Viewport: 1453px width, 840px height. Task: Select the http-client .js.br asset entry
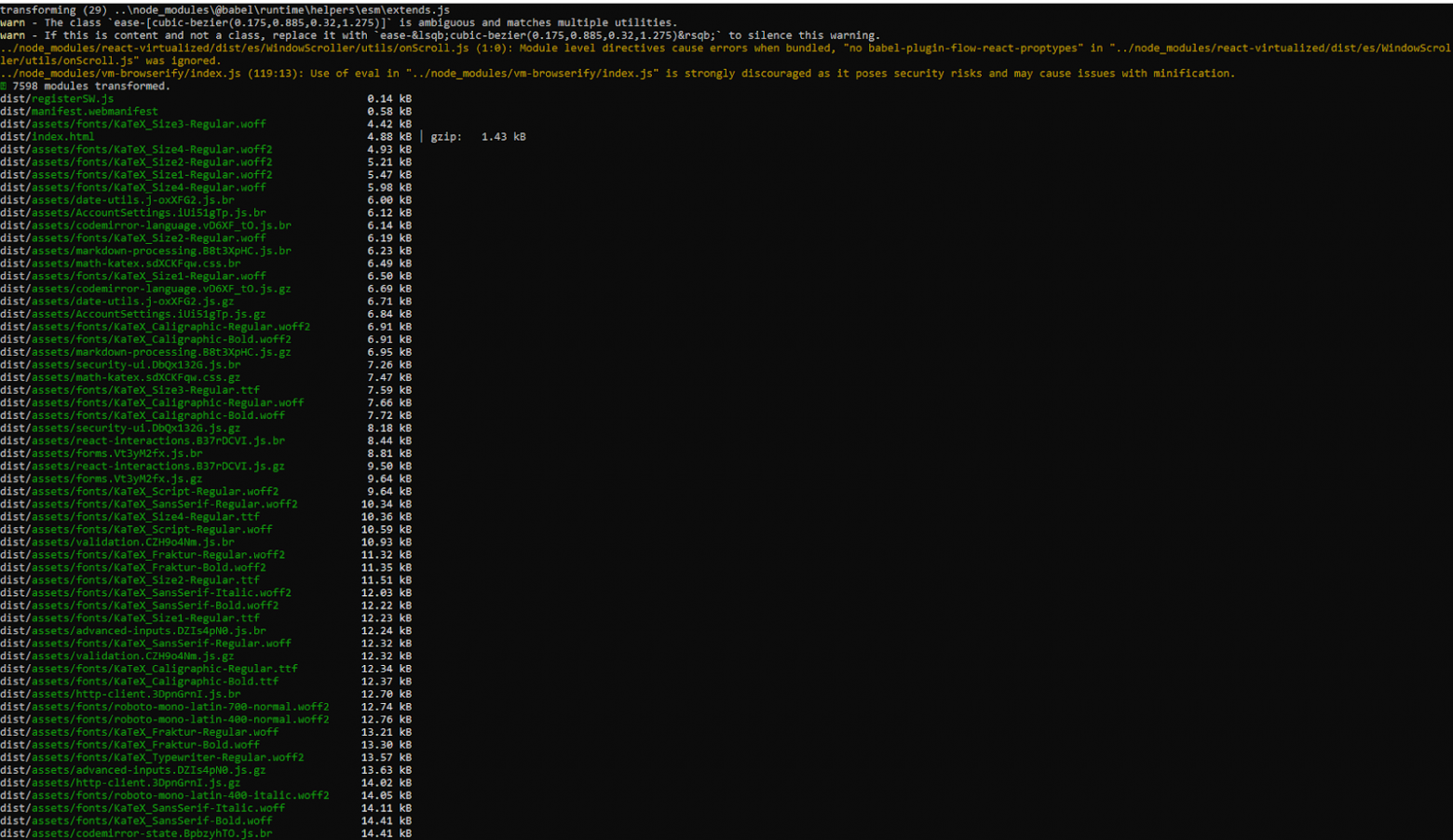[x=120, y=694]
